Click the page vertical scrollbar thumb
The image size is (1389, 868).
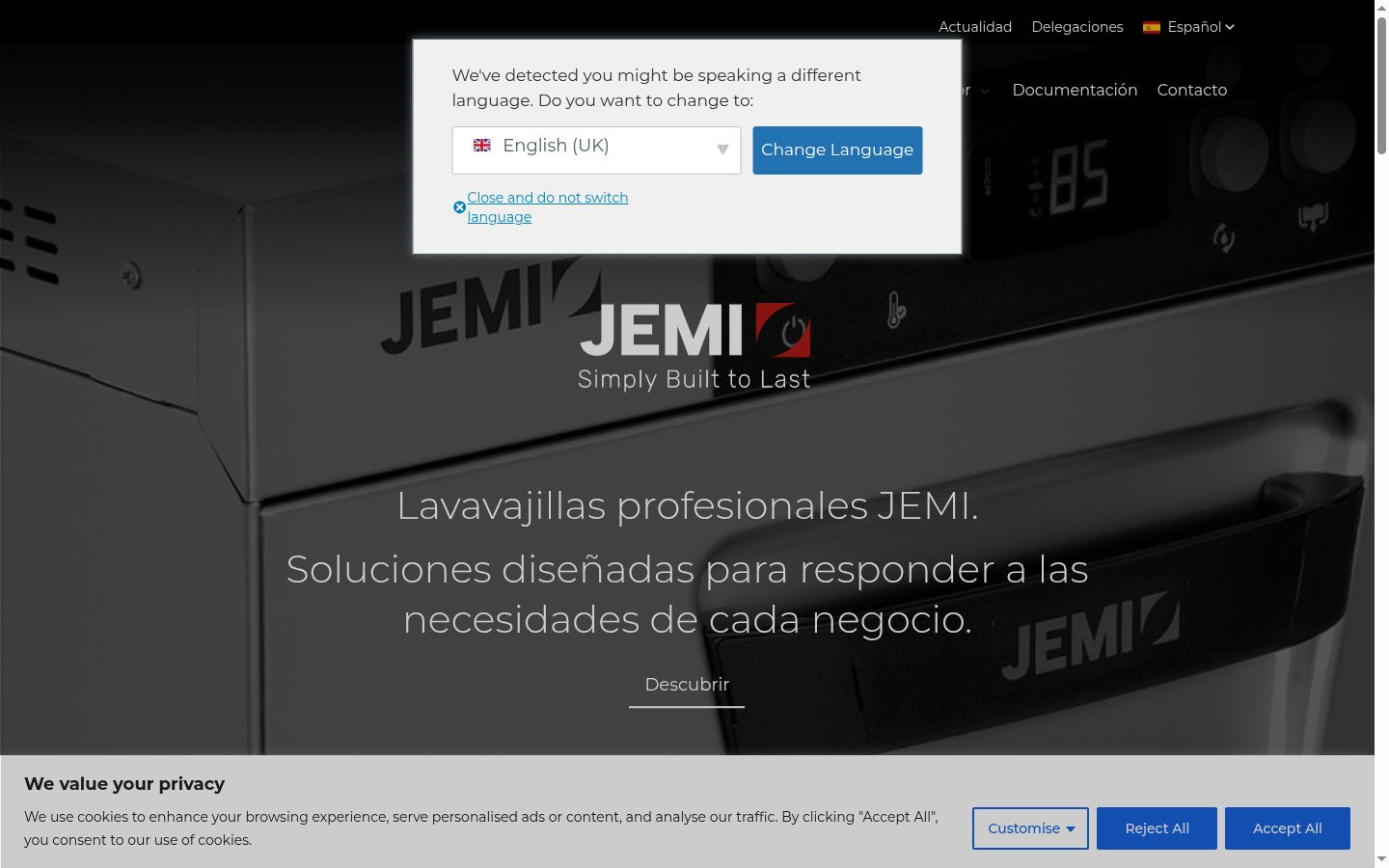click(1381, 85)
